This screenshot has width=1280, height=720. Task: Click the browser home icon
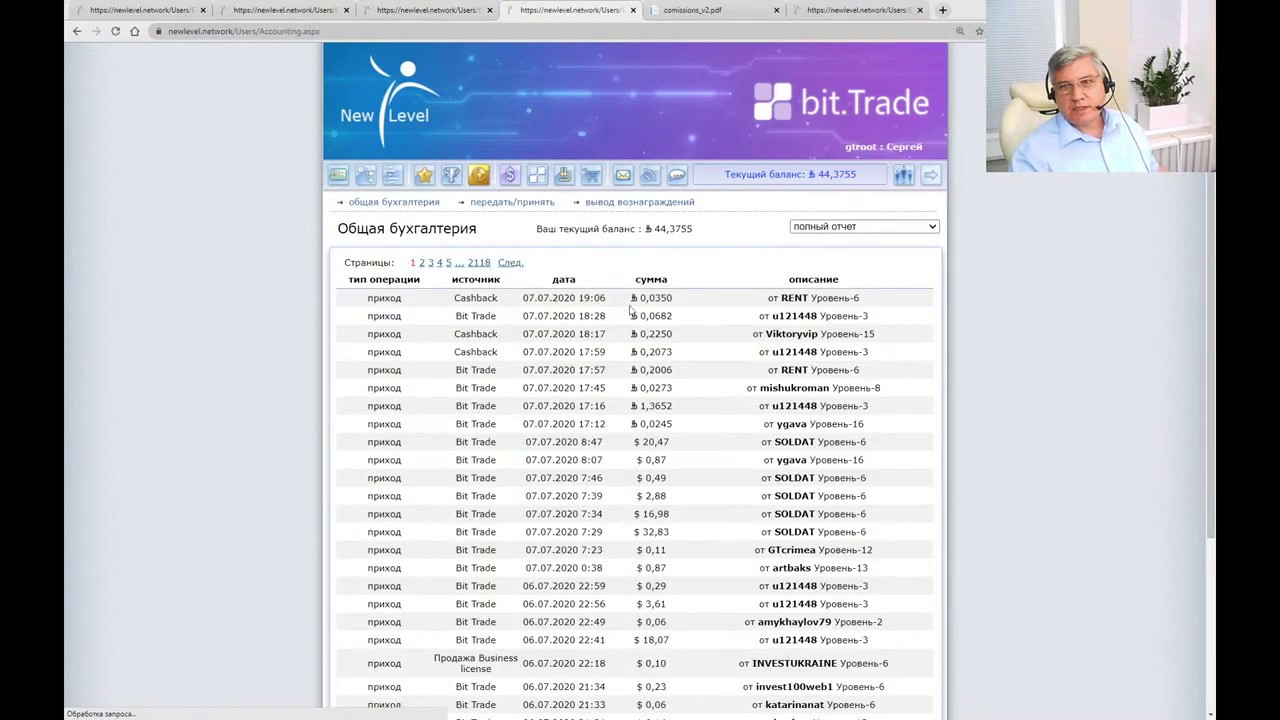point(135,31)
